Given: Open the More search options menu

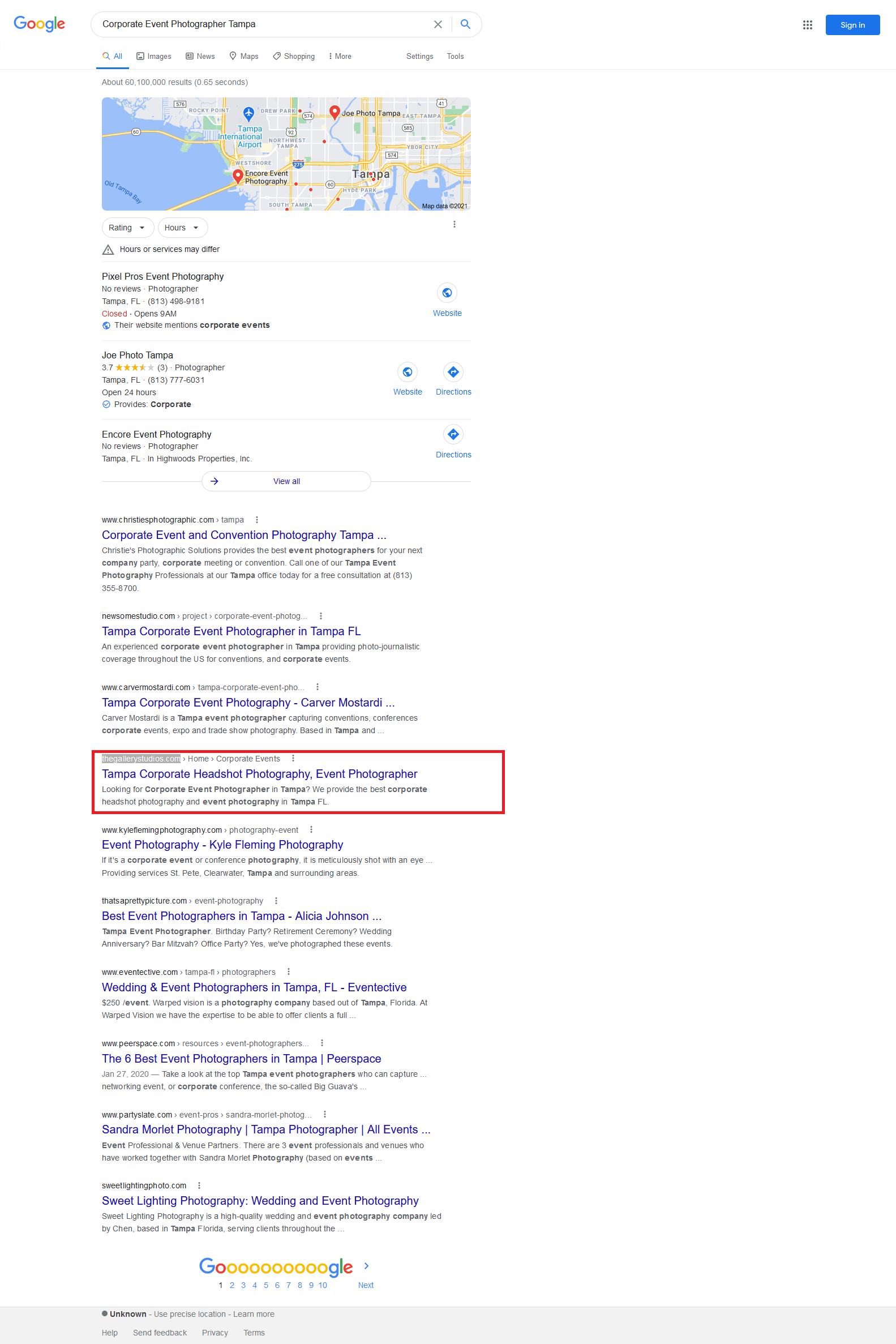Looking at the screenshot, I should click(340, 57).
